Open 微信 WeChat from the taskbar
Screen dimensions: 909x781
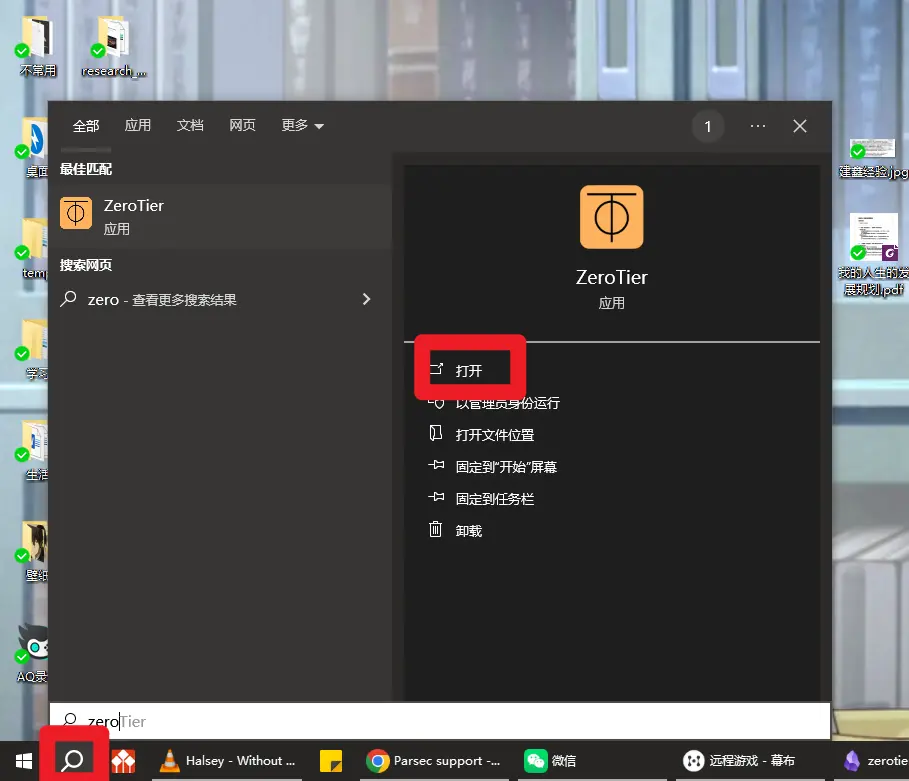pos(551,761)
